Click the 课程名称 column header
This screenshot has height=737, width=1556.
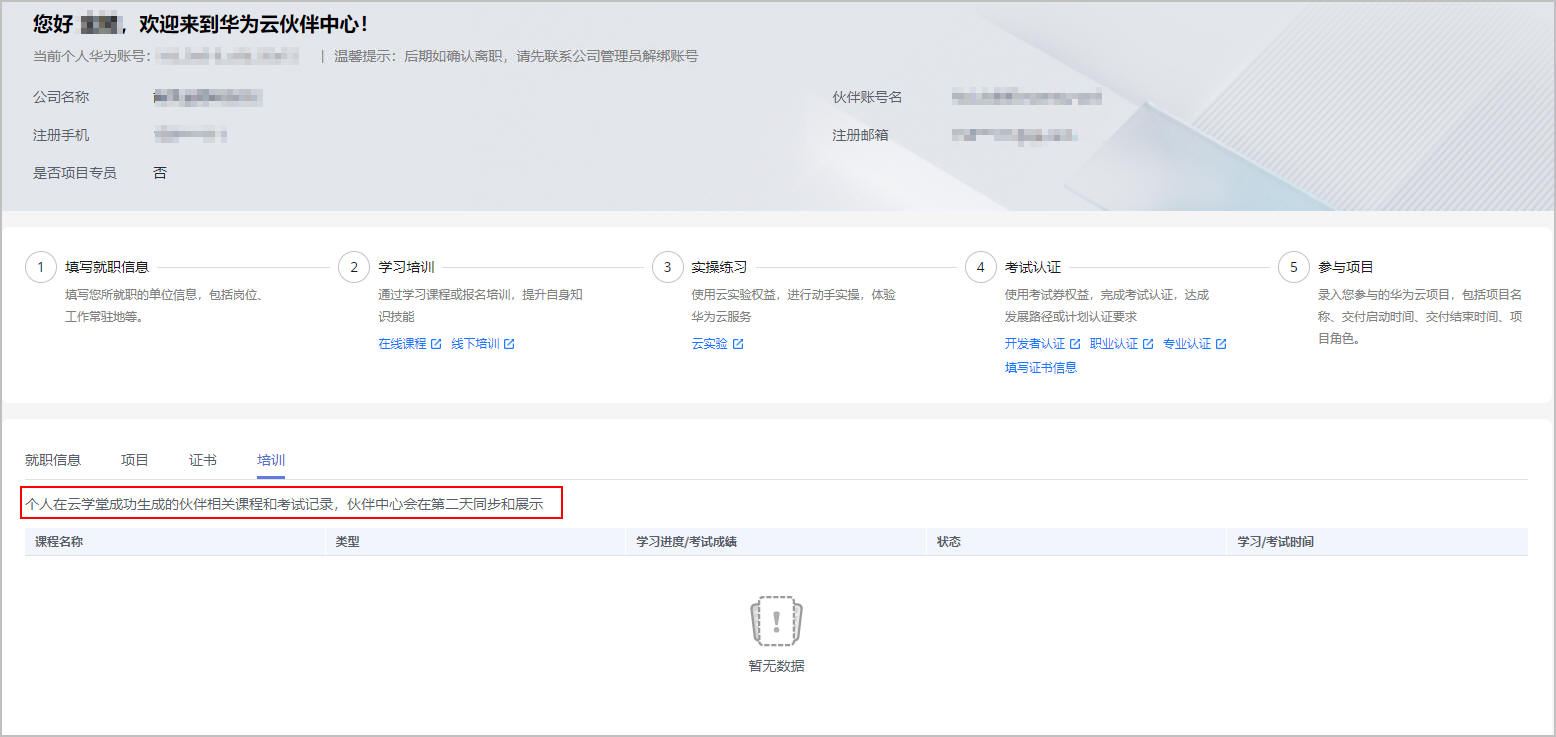pos(175,542)
